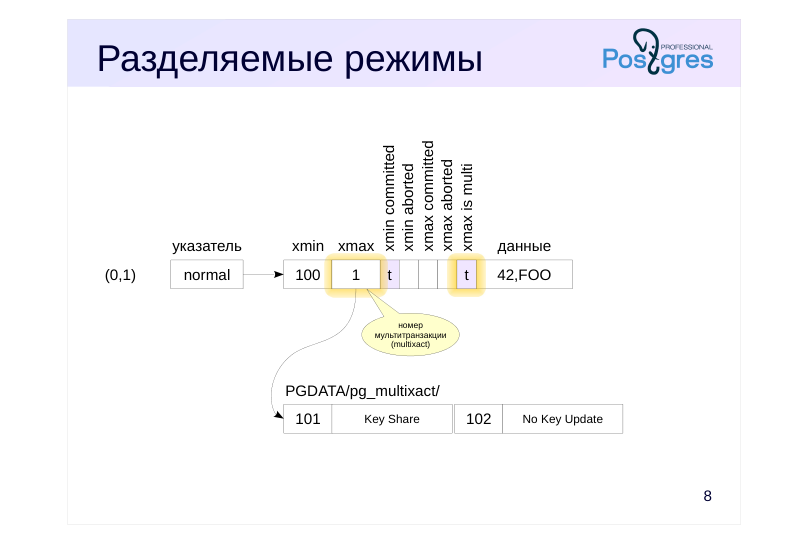
Task: Click the 'Key Share' lock mode cell
Action: coord(392,419)
